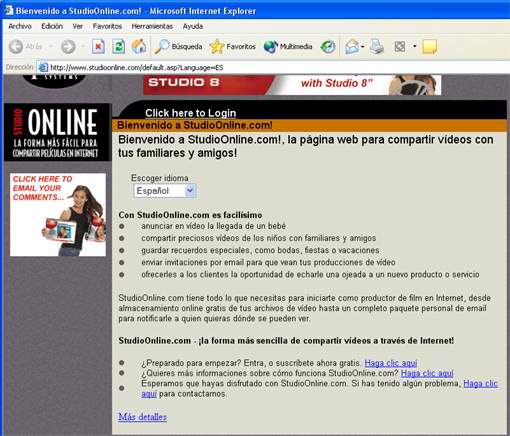Viewport: 510px width, 436px height.
Task: Click the Forward arrow icon
Action: (x=68, y=47)
